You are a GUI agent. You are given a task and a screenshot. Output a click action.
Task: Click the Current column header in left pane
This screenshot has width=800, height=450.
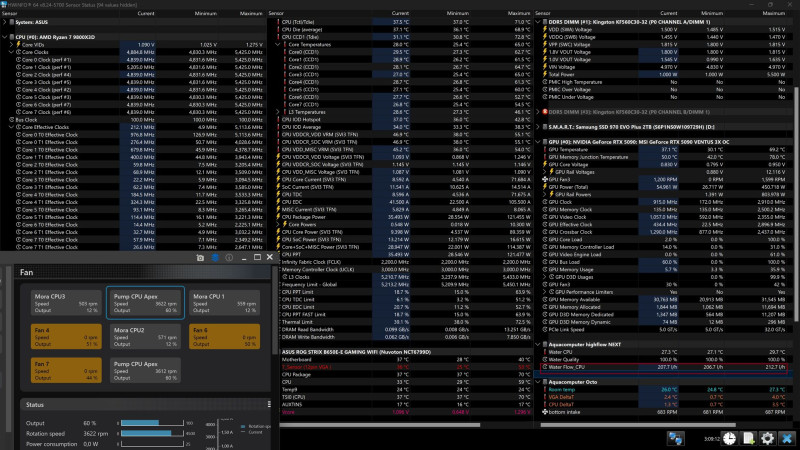point(146,13)
